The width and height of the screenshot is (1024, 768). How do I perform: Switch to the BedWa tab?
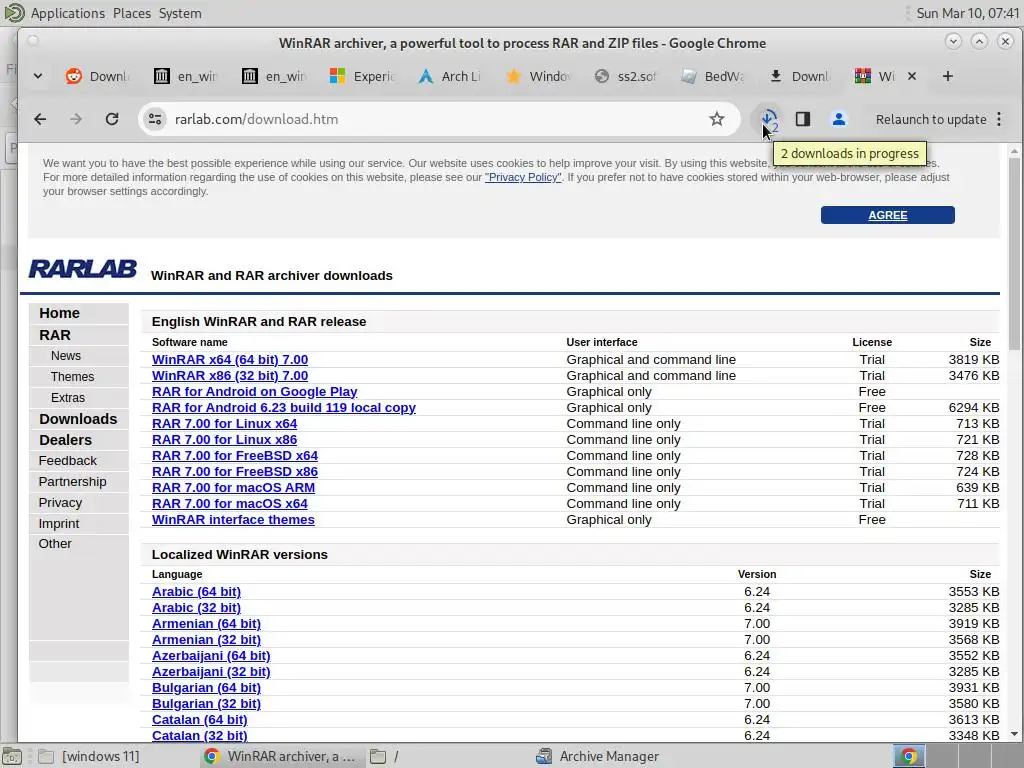(x=712, y=76)
